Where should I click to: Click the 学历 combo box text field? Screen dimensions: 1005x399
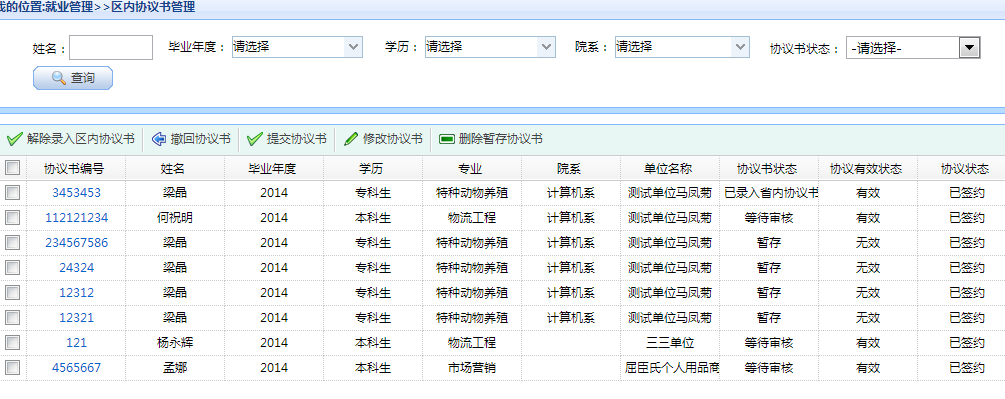tap(481, 47)
